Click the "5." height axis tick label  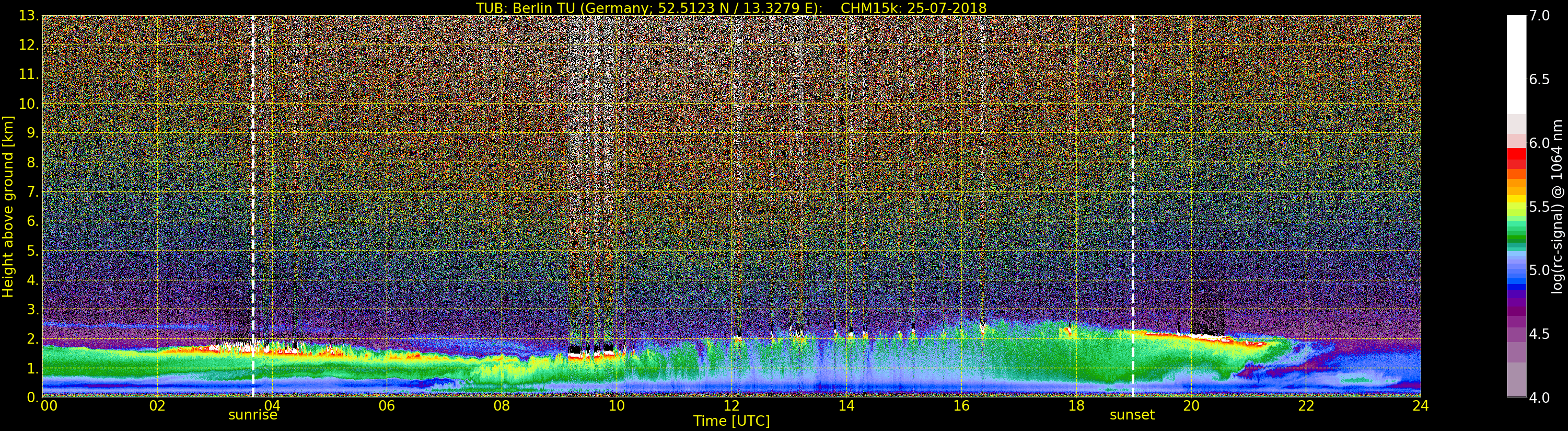(32, 251)
